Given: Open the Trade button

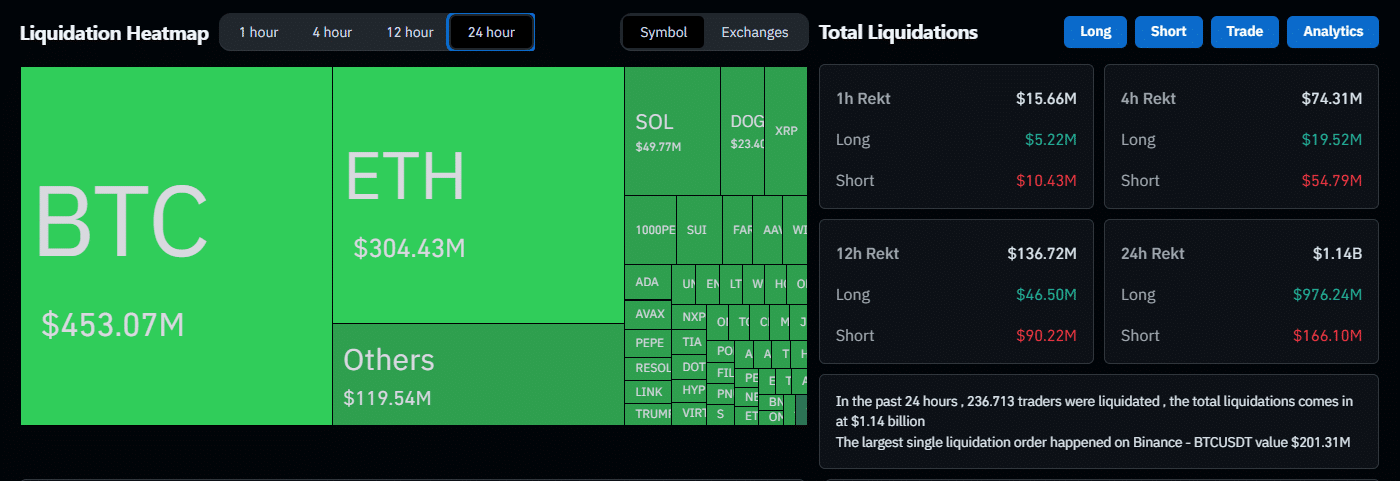Looking at the screenshot, I should [1244, 32].
